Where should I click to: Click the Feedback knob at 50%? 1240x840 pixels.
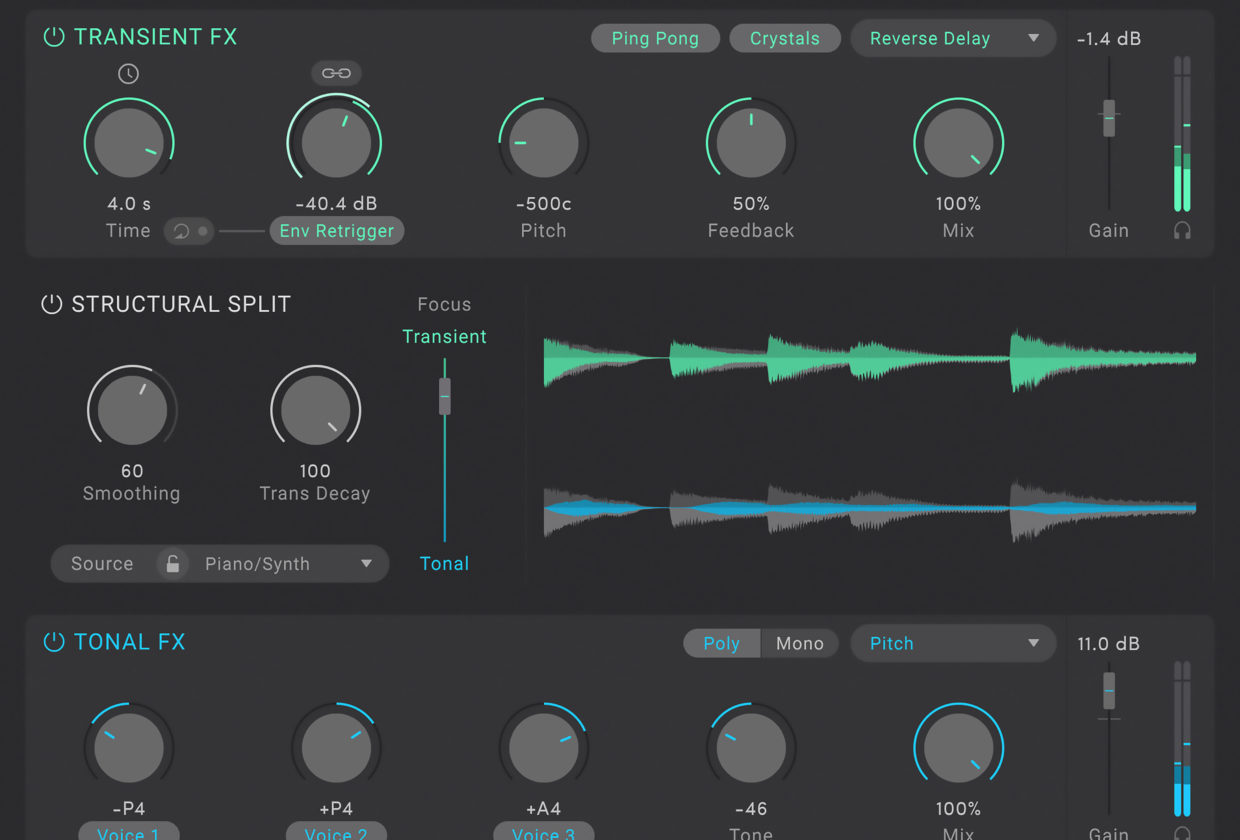[x=751, y=142]
